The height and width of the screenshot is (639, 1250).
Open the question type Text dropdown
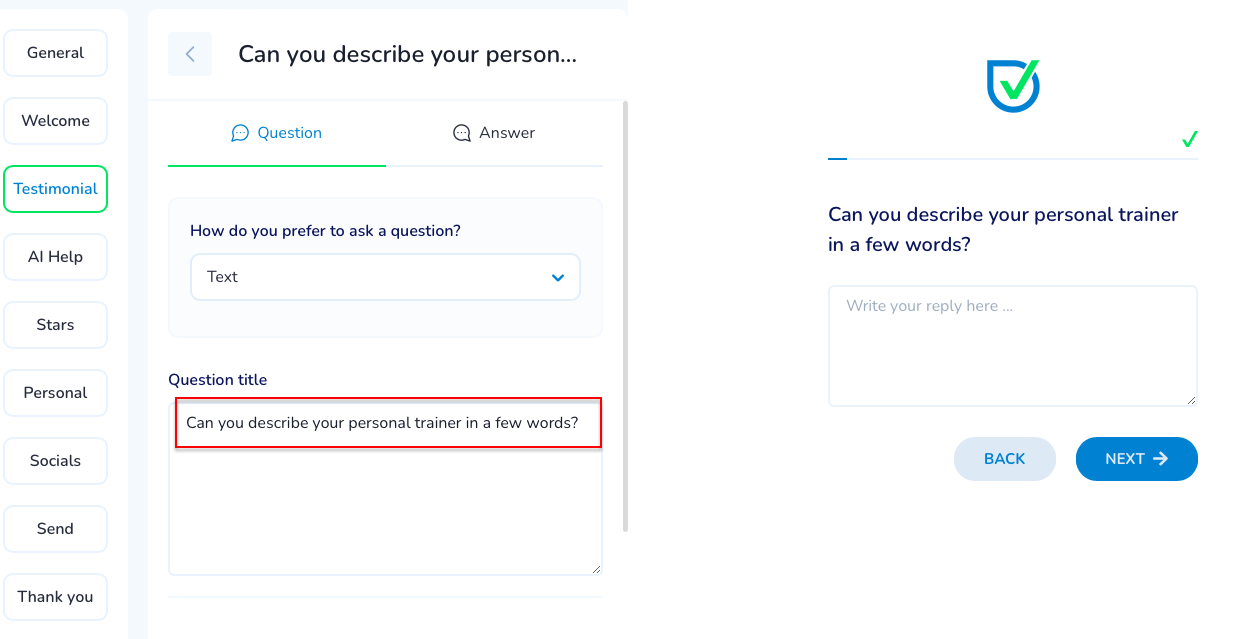pos(385,277)
